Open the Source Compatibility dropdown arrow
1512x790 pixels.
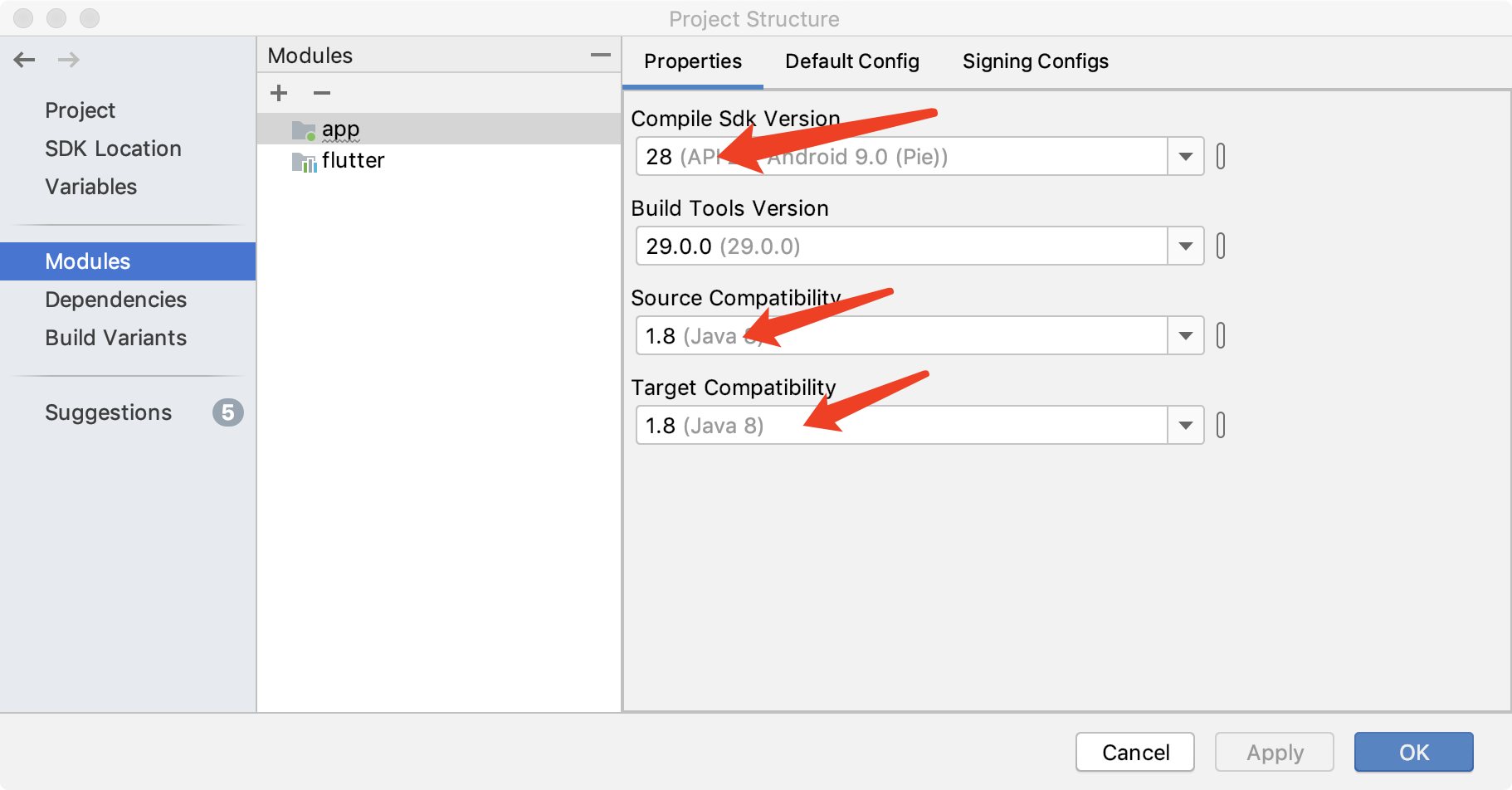click(x=1186, y=335)
